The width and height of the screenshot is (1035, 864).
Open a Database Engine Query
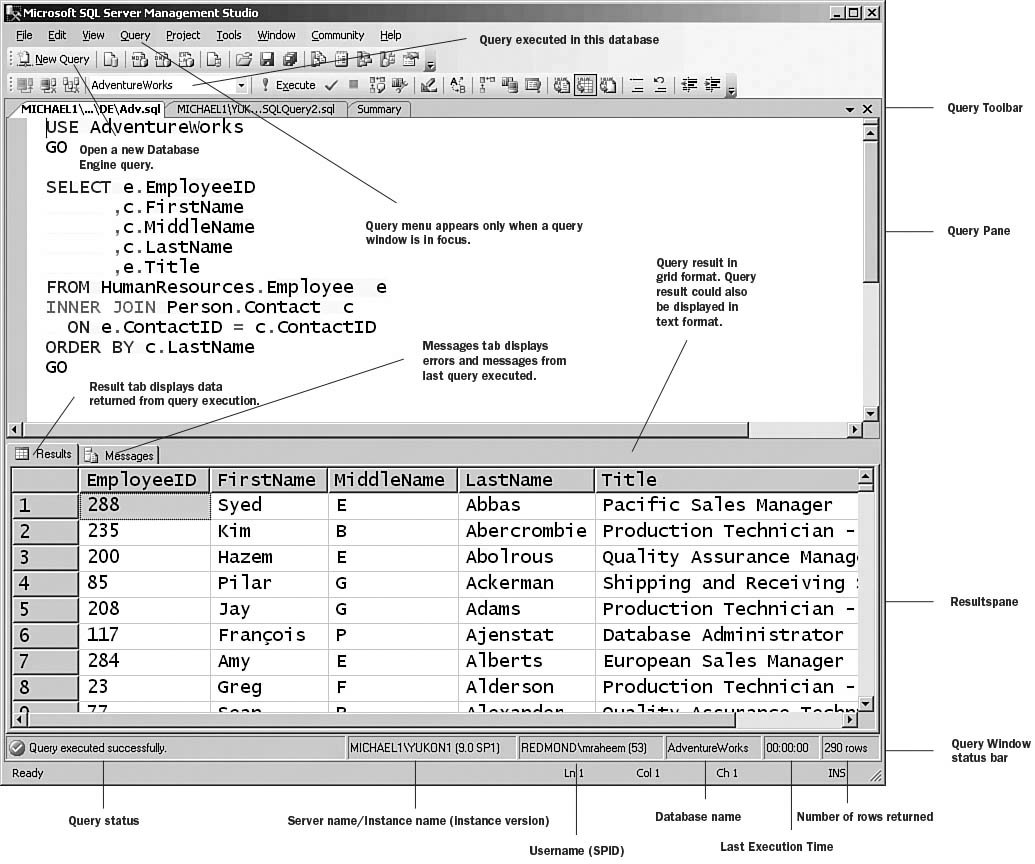[x=111, y=59]
